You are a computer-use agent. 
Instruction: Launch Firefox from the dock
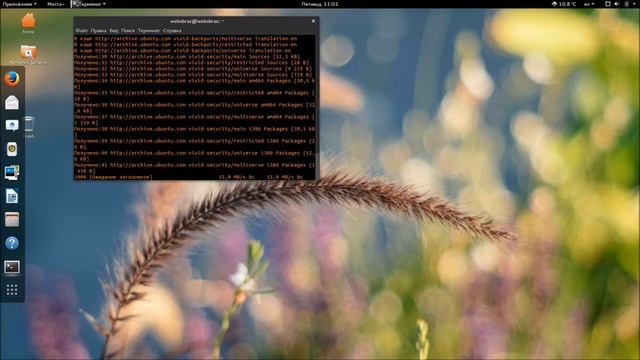click(12, 79)
